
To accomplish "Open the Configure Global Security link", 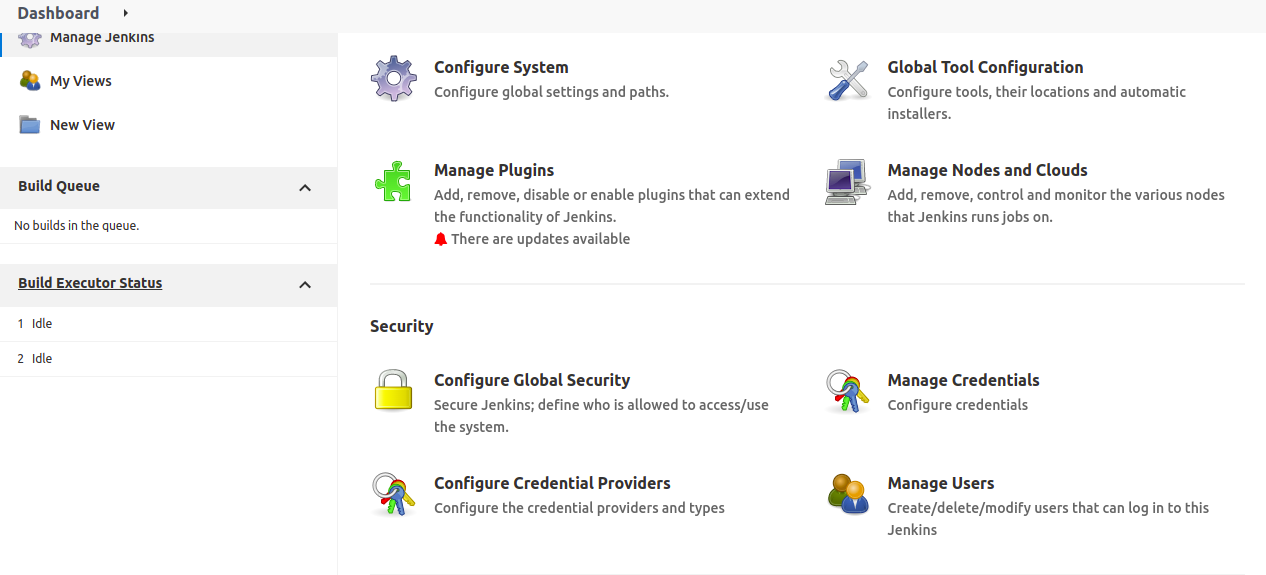I will [x=532, y=380].
